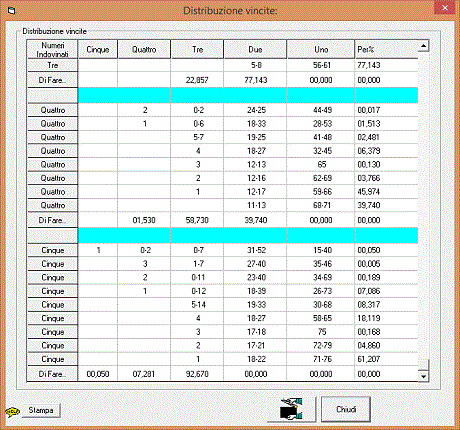Click the window icon in title bar
Image resolution: width=460 pixels, height=430 pixels.
click(12, 11)
